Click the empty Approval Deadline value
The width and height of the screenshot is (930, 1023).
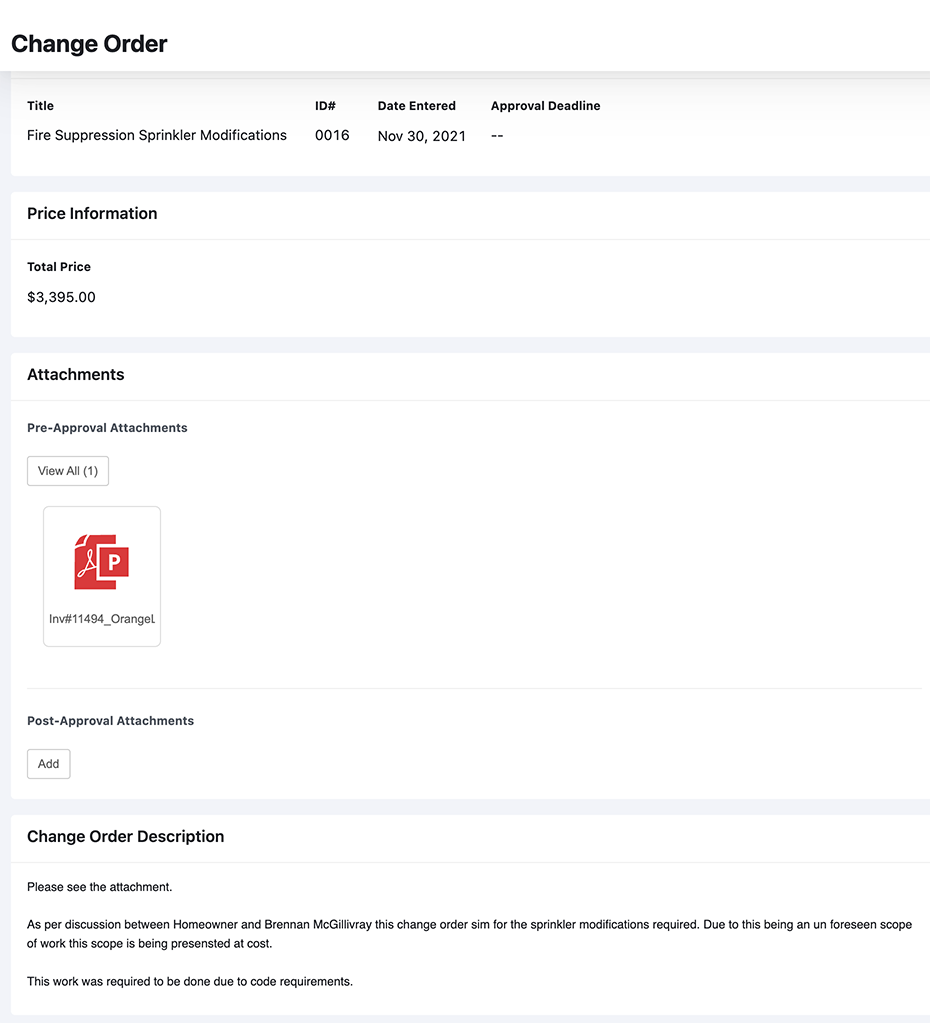pos(497,136)
